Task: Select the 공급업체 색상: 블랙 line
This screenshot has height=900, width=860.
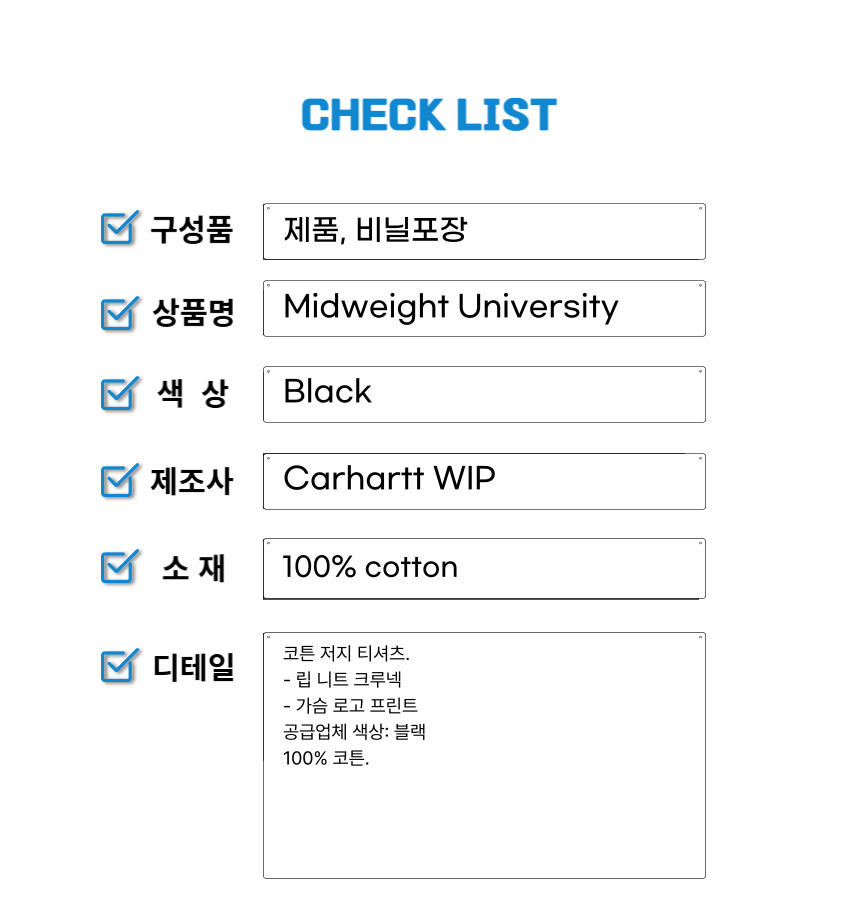Action: pyautogui.click(x=355, y=732)
